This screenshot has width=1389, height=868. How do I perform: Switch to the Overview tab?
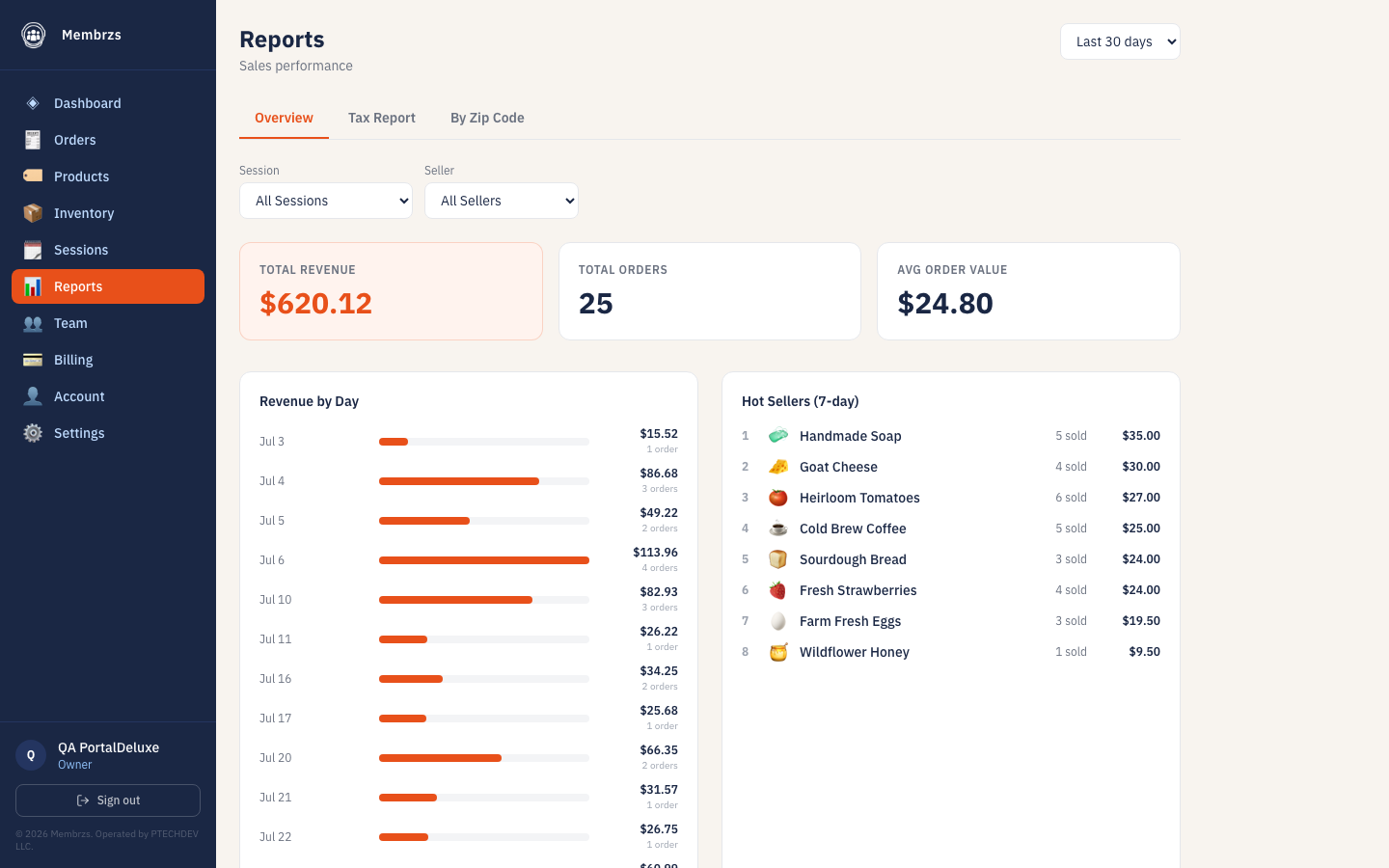coord(284,118)
